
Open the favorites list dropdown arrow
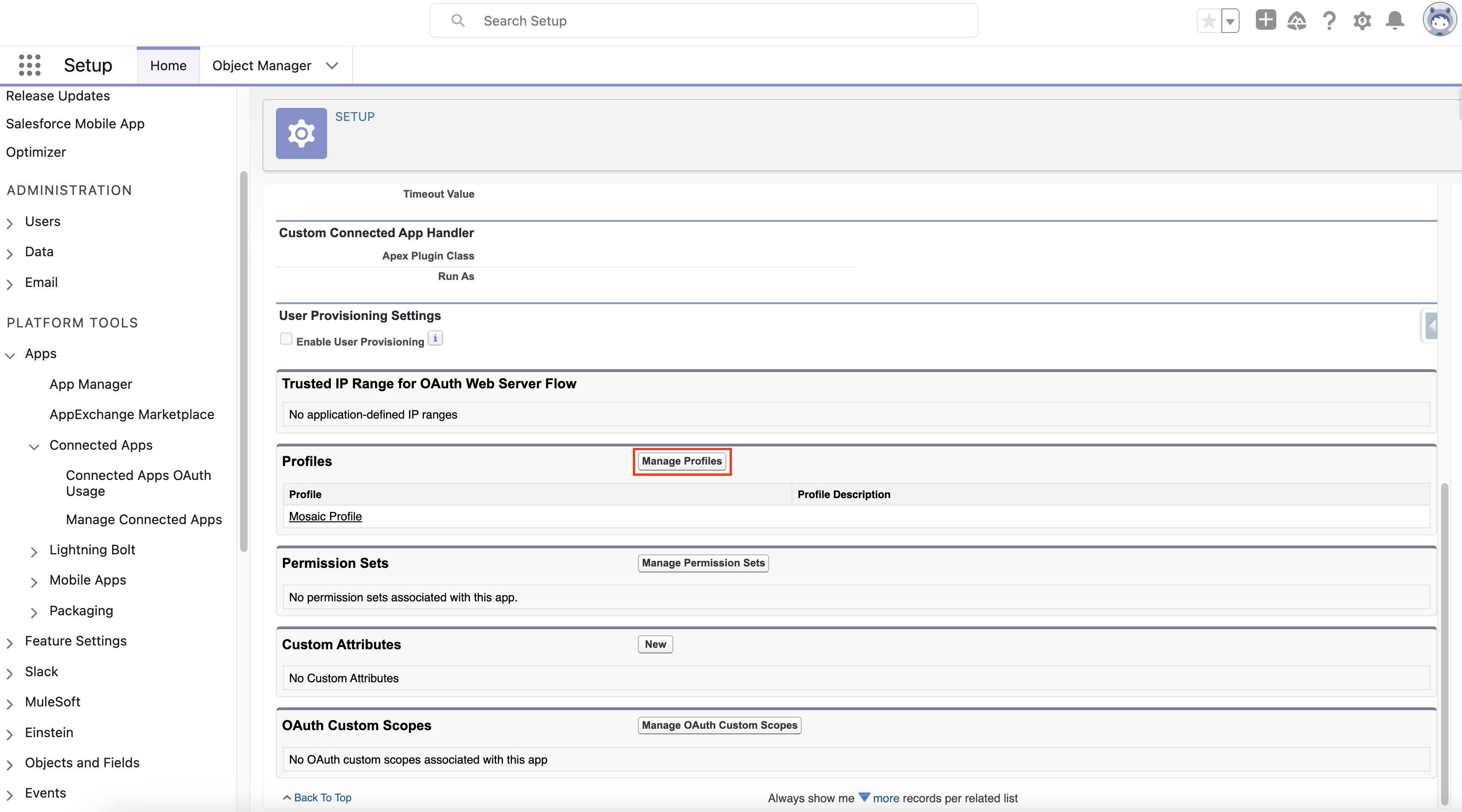(1230, 21)
